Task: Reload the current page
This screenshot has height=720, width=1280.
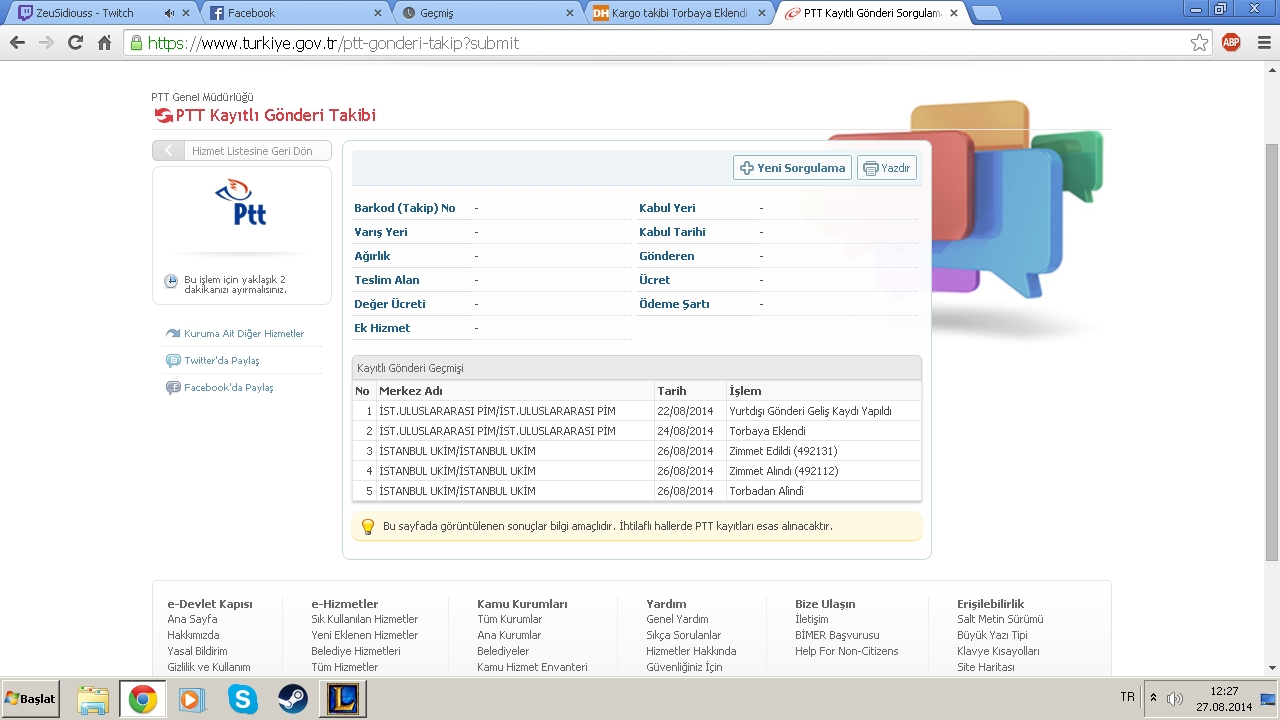Action: coord(75,43)
